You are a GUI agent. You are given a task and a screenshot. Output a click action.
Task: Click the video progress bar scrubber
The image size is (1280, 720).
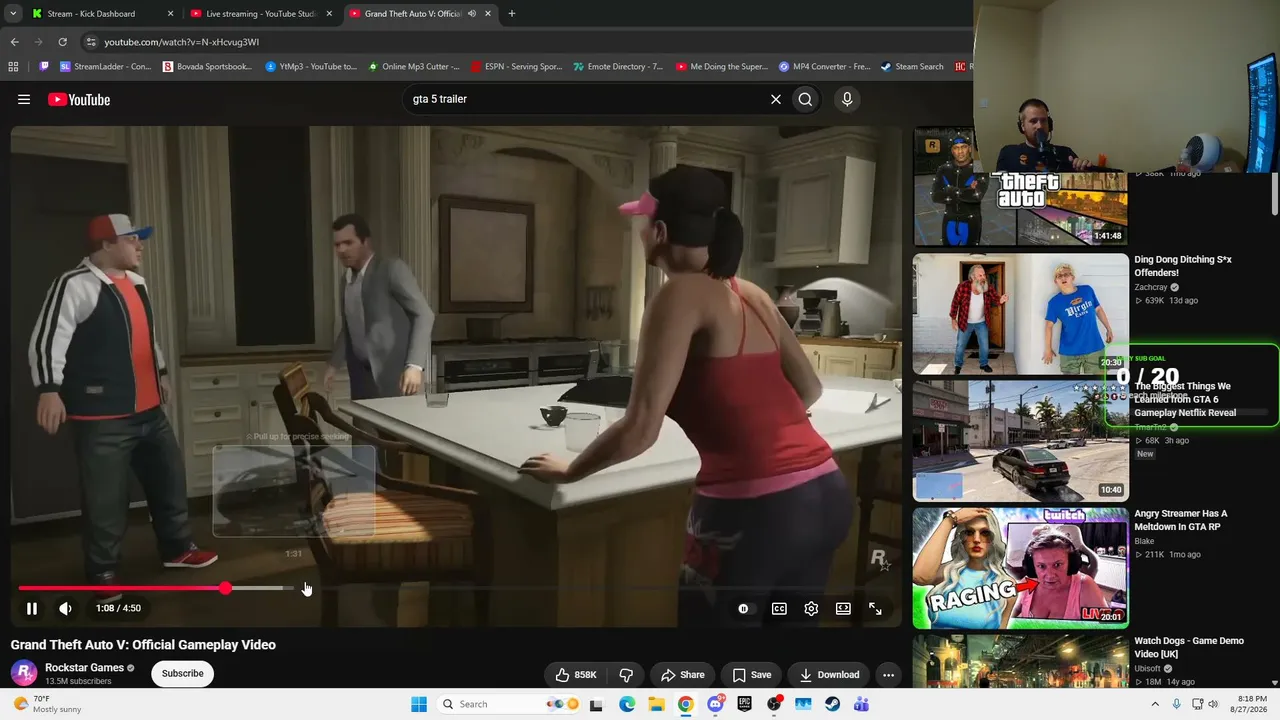pos(225,588)
